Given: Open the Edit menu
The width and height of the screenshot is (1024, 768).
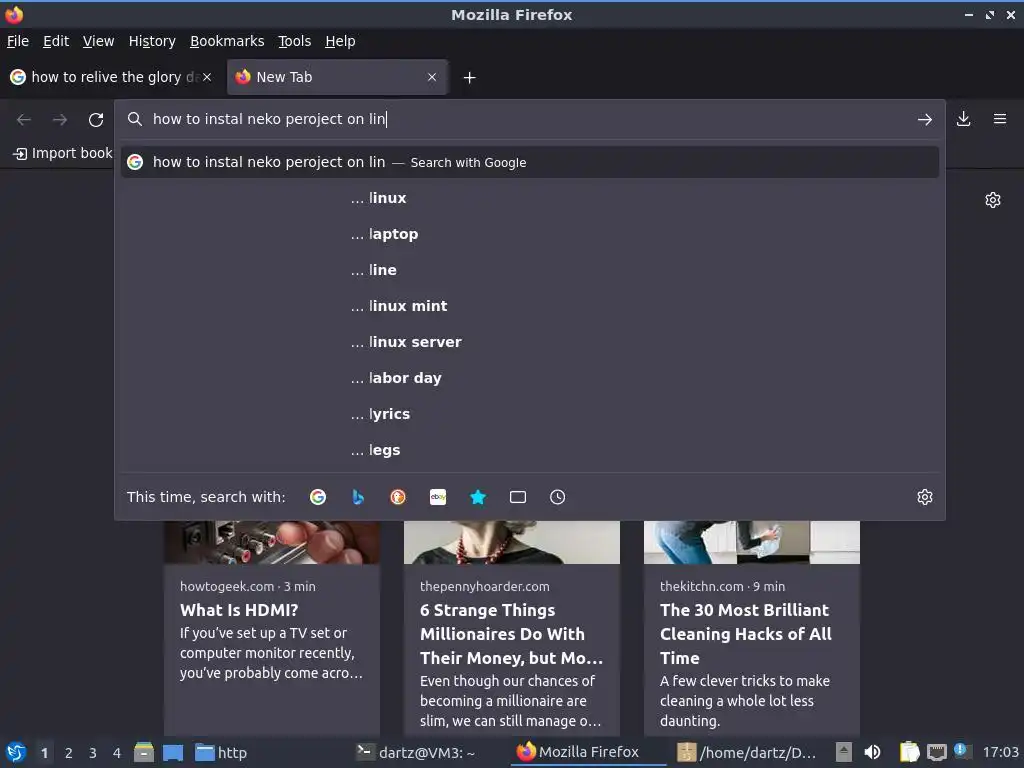Looking at the screenshot, I should click(56, 41).
